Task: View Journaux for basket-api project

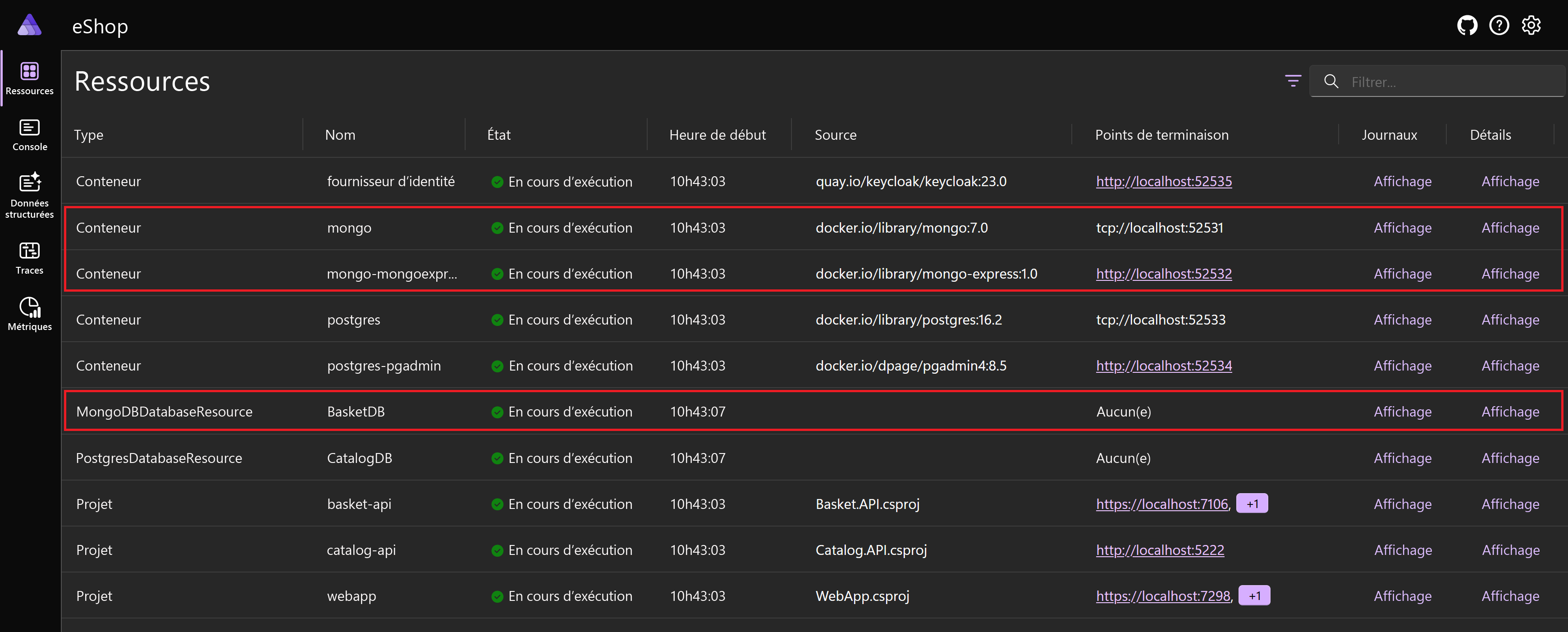Action: click(x=1403, y=504)
